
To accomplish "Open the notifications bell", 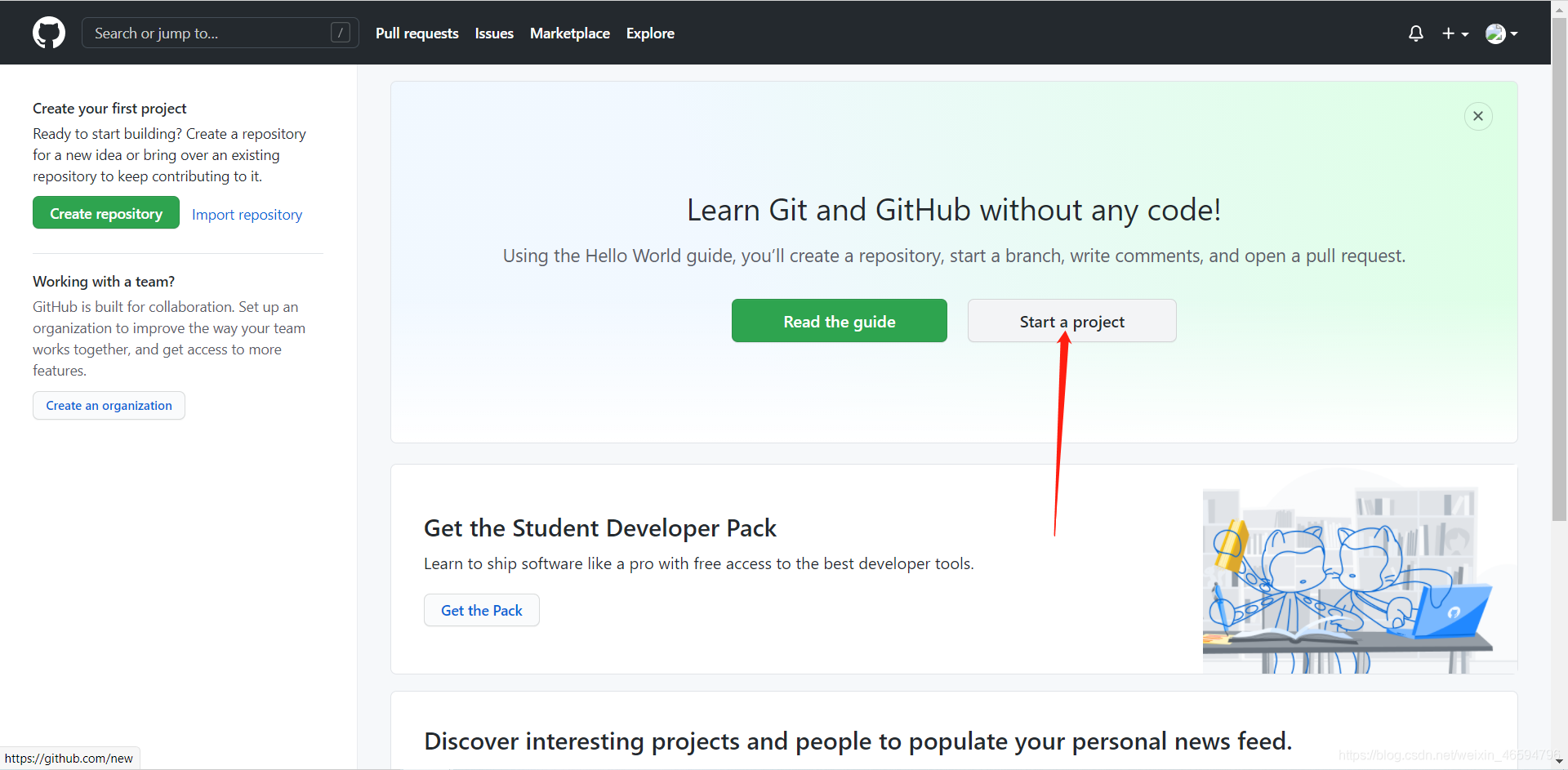I will [1416, 33].
